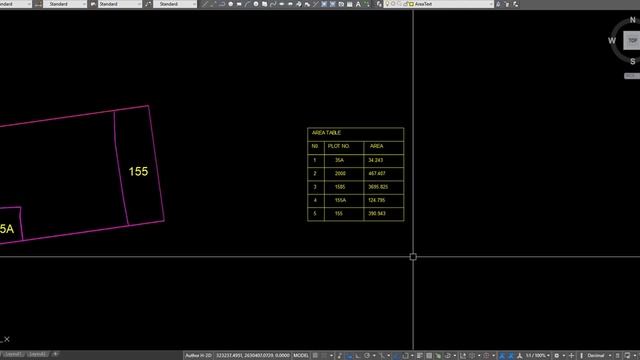Select the Multiline Text 'A' tool
The height and width of the screenshot is (360, 640).
click(x=358, y=4)
